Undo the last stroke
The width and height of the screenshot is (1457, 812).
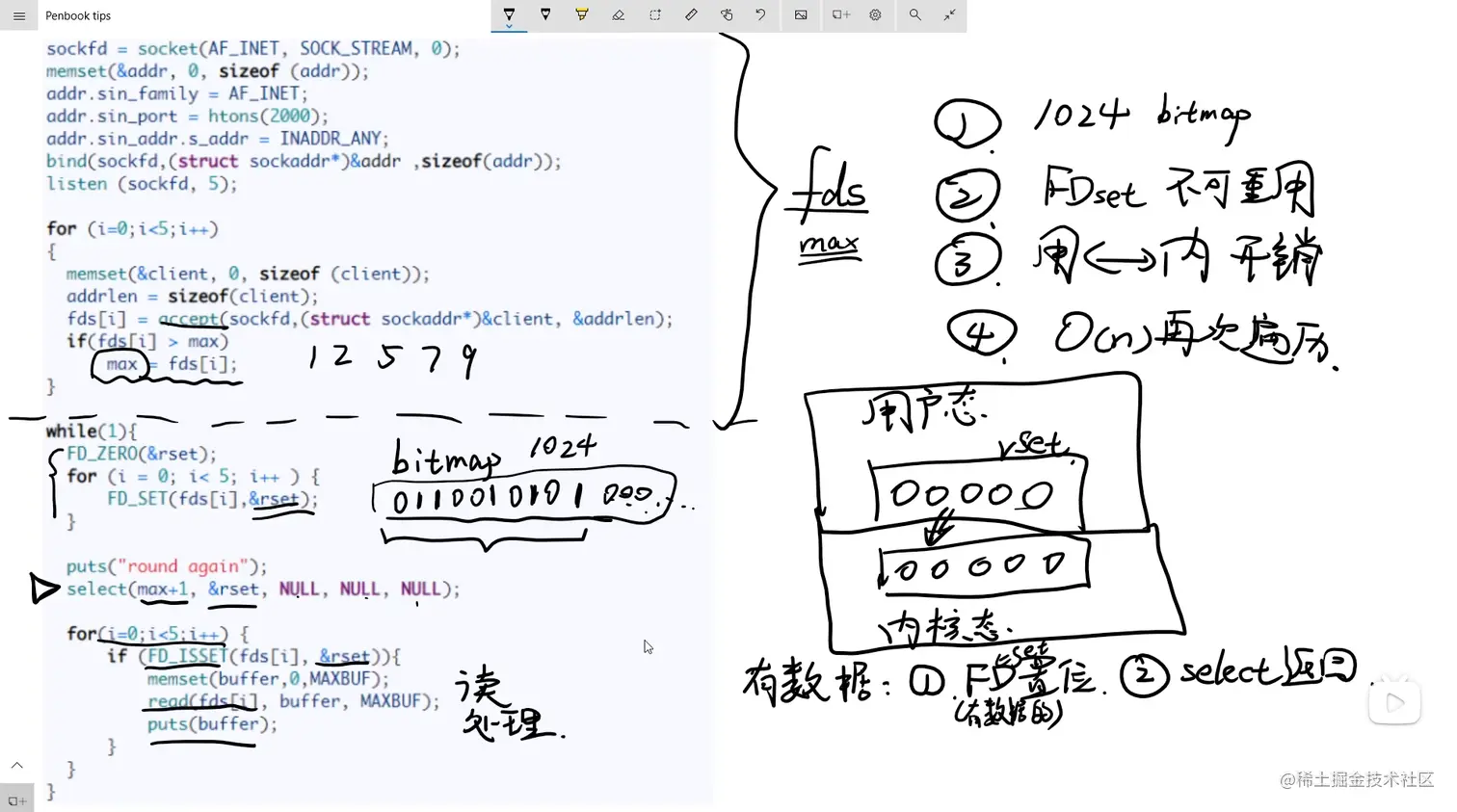coord(762,13)
